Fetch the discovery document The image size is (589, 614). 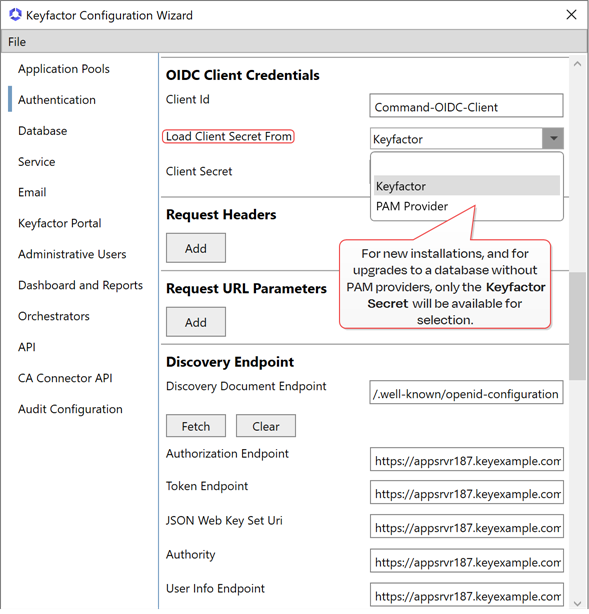(x=196, y=426)
